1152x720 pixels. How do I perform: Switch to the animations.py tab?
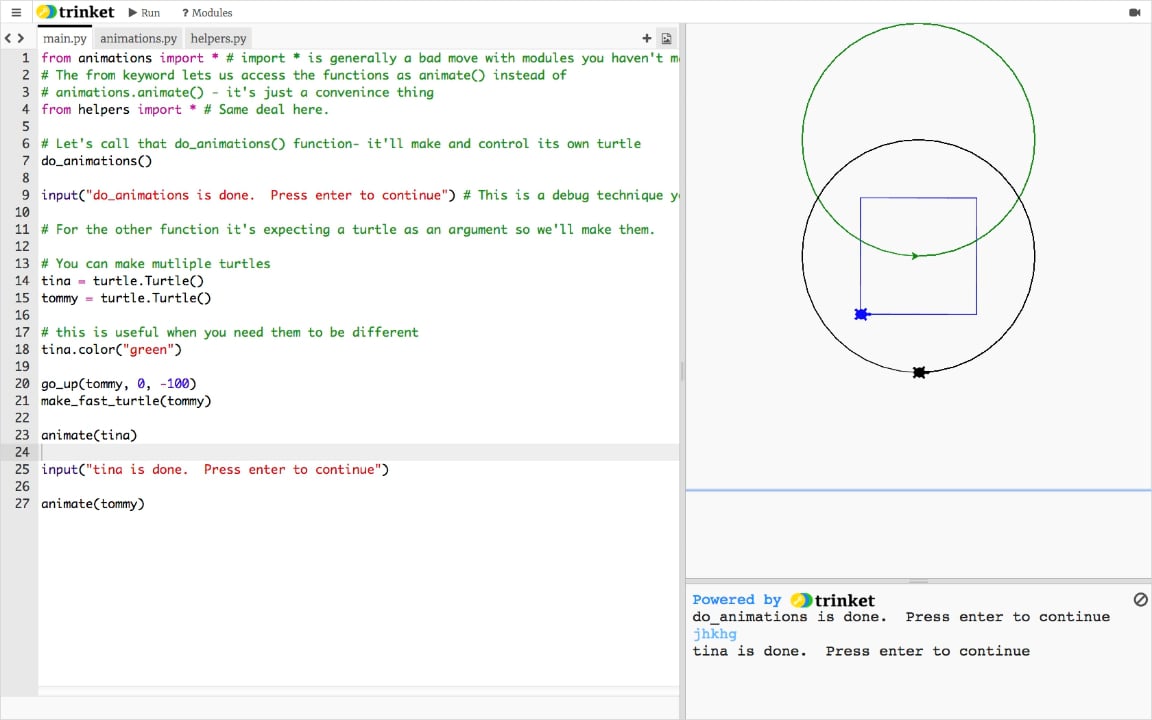coord(138,39)
